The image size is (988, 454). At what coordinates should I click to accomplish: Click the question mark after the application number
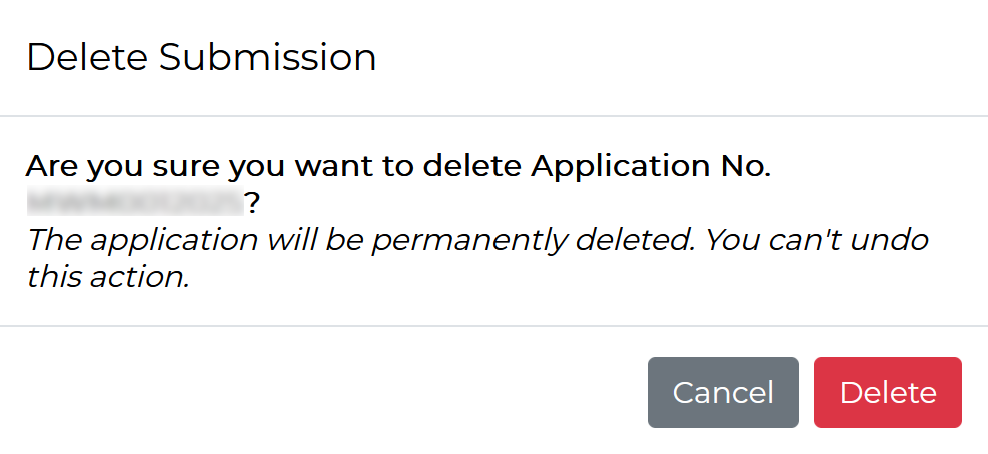(x=253, y=204)
